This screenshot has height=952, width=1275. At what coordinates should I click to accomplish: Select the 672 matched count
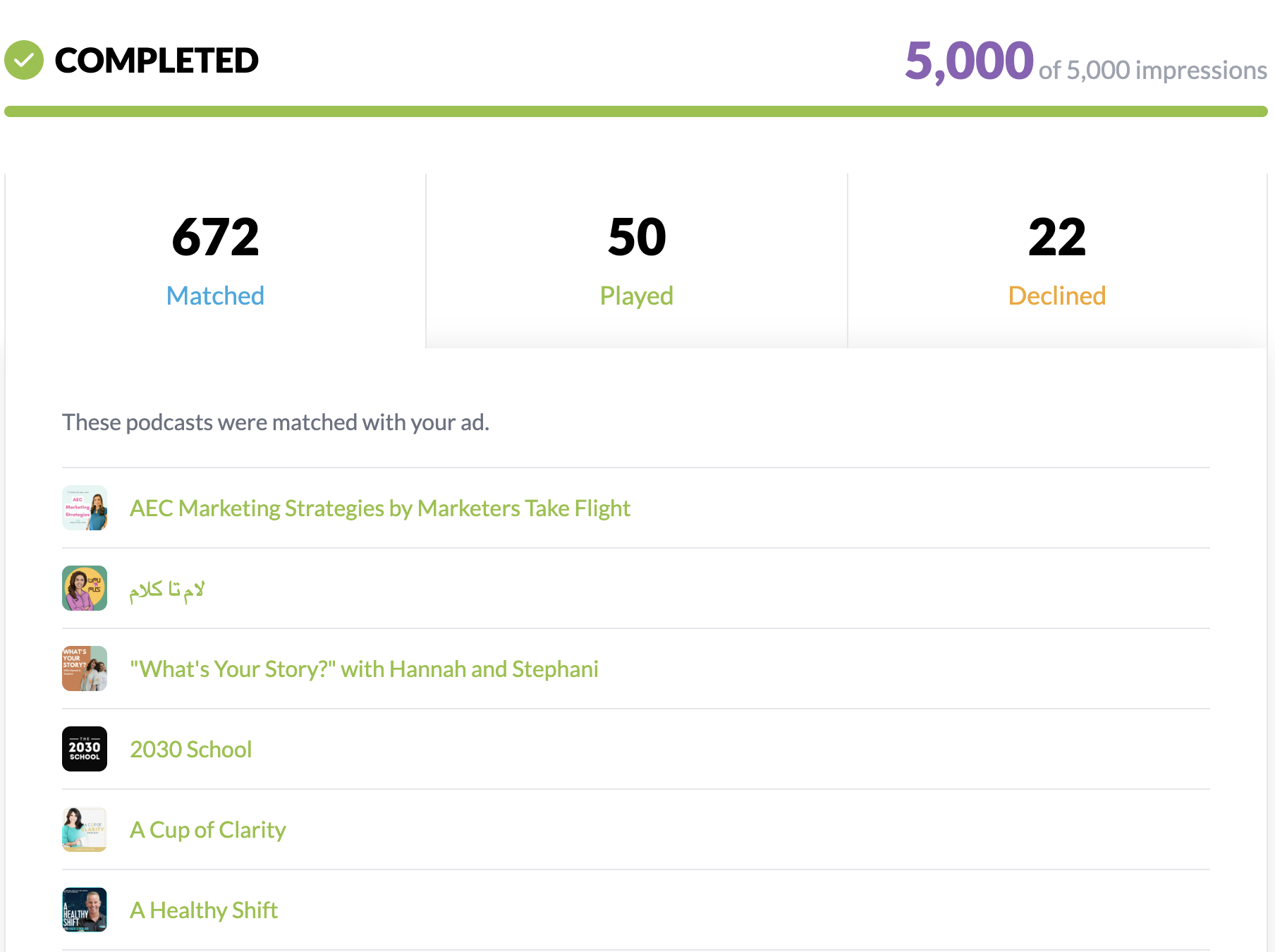click(x=215, y=237)
